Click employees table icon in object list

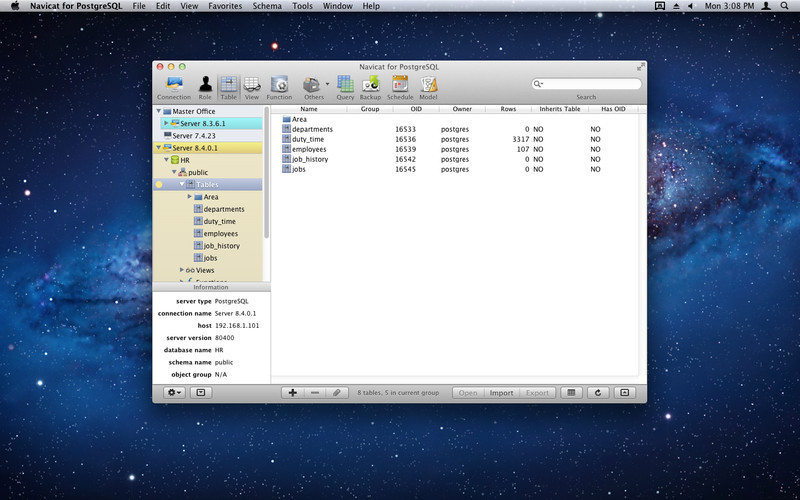(286, 149)
